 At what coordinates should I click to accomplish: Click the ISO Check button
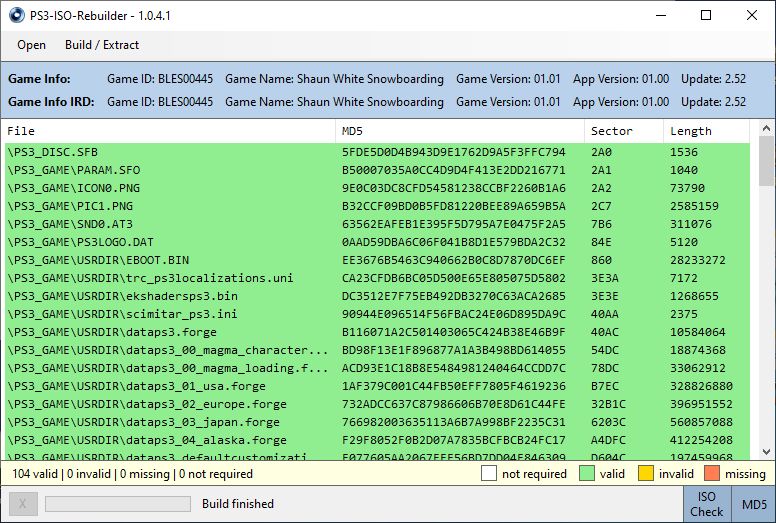point(706,504)
